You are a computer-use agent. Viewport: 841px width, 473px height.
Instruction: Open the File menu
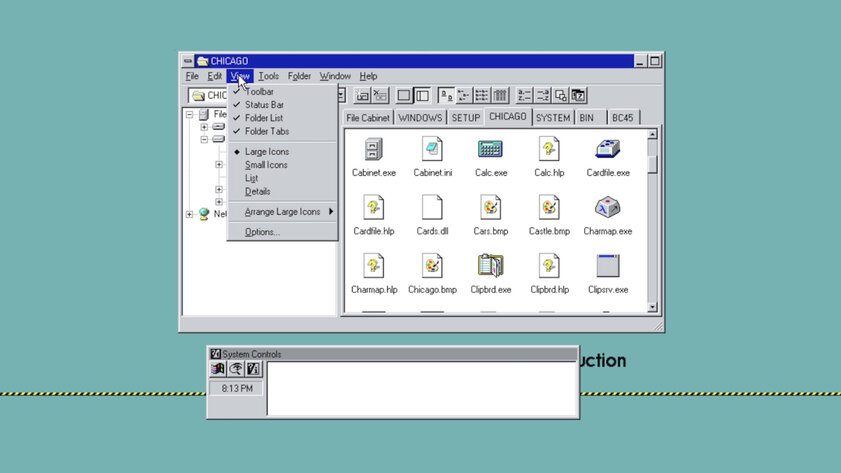click(192, 76)
